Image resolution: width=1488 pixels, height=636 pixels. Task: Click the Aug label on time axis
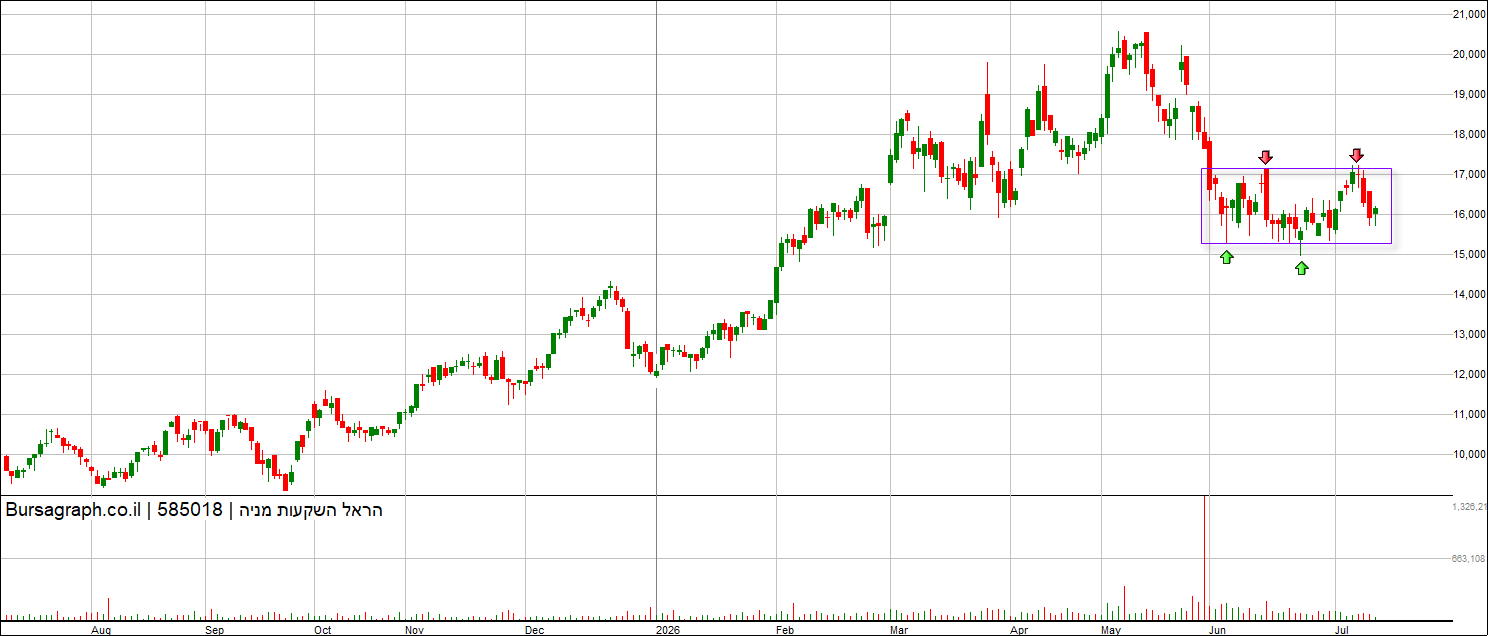point(100,631)
